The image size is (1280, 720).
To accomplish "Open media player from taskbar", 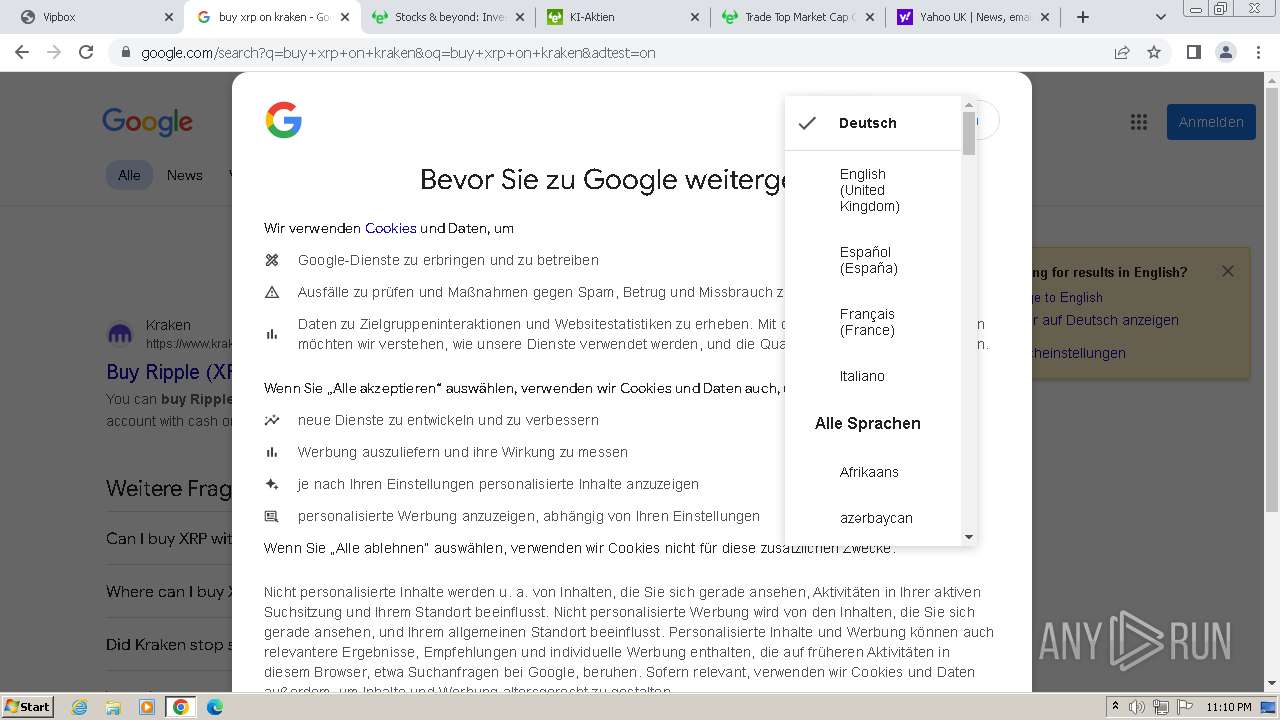I will (147, 707).
